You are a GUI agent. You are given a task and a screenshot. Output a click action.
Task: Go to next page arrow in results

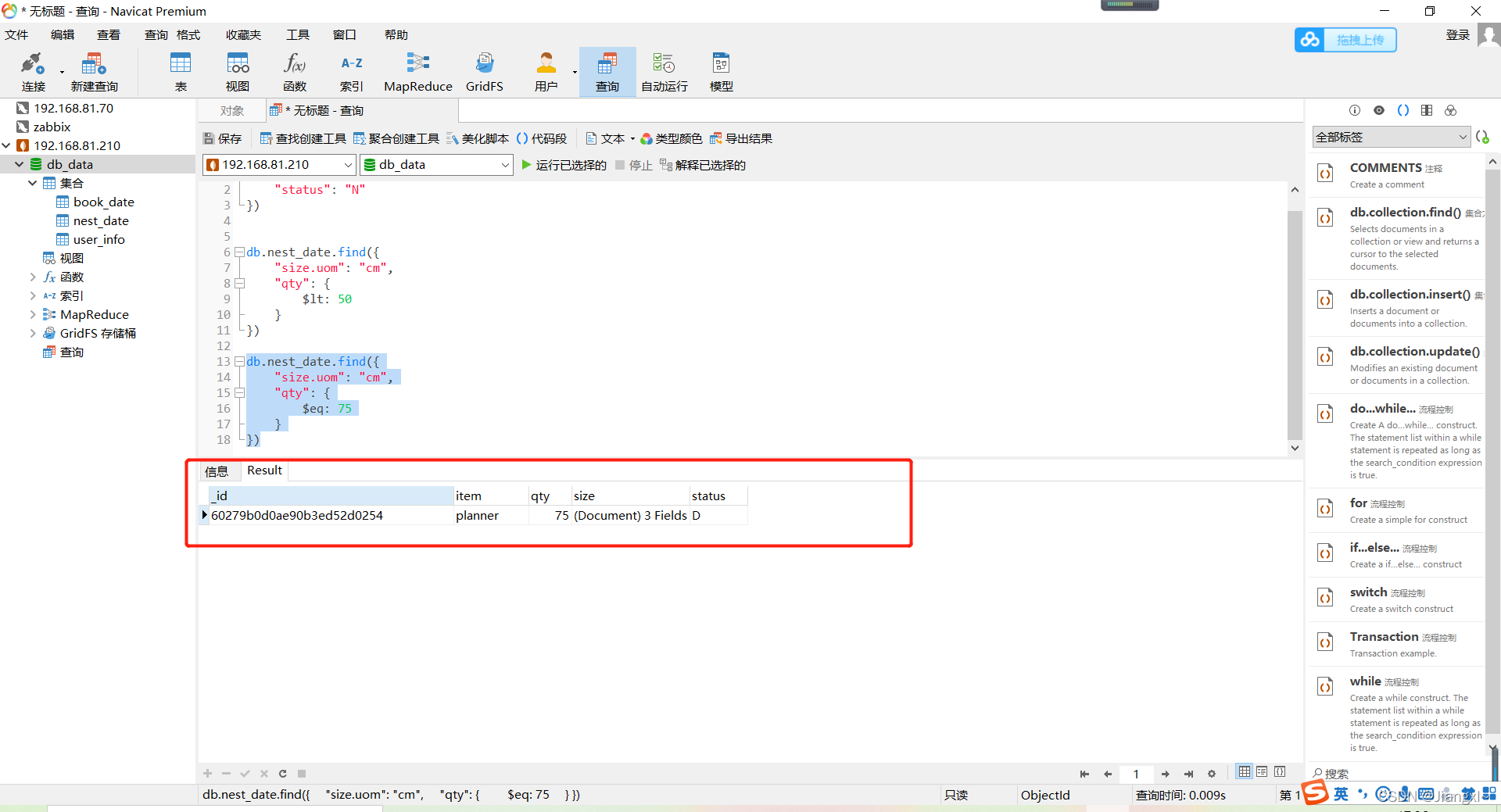pos(1166,774)
